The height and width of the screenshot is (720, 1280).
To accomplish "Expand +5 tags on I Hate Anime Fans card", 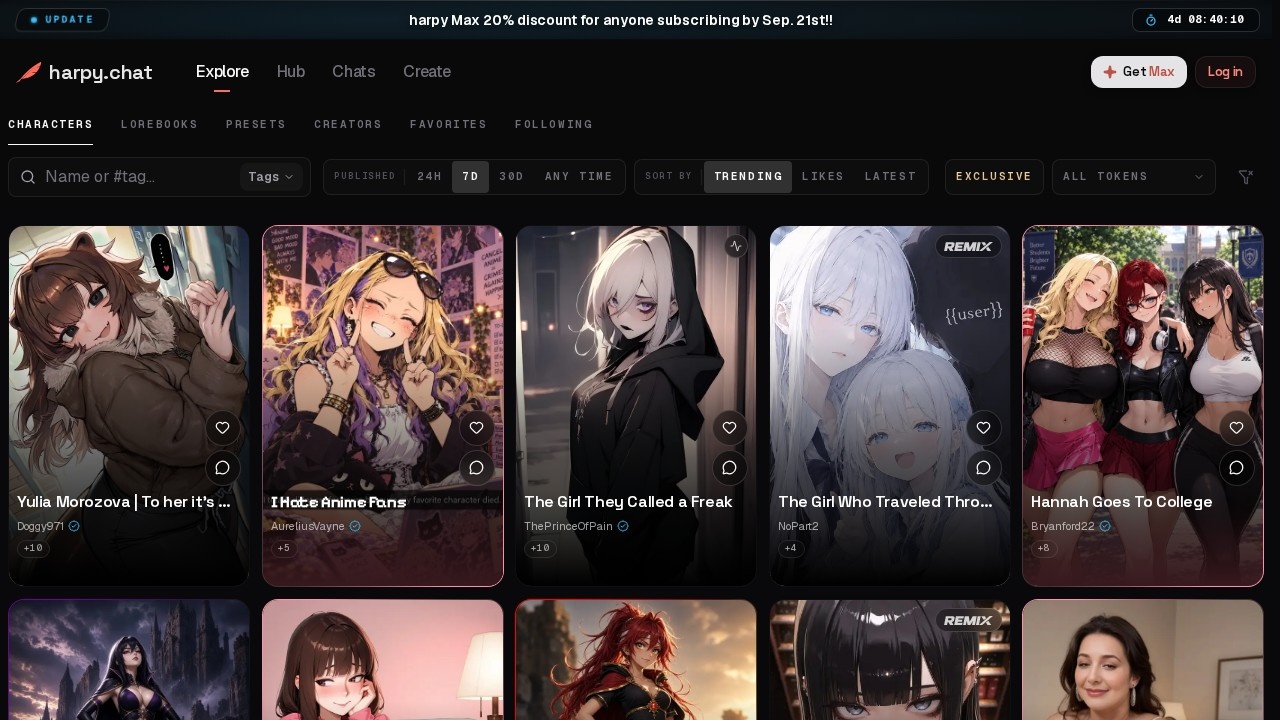I will point(283,548).
